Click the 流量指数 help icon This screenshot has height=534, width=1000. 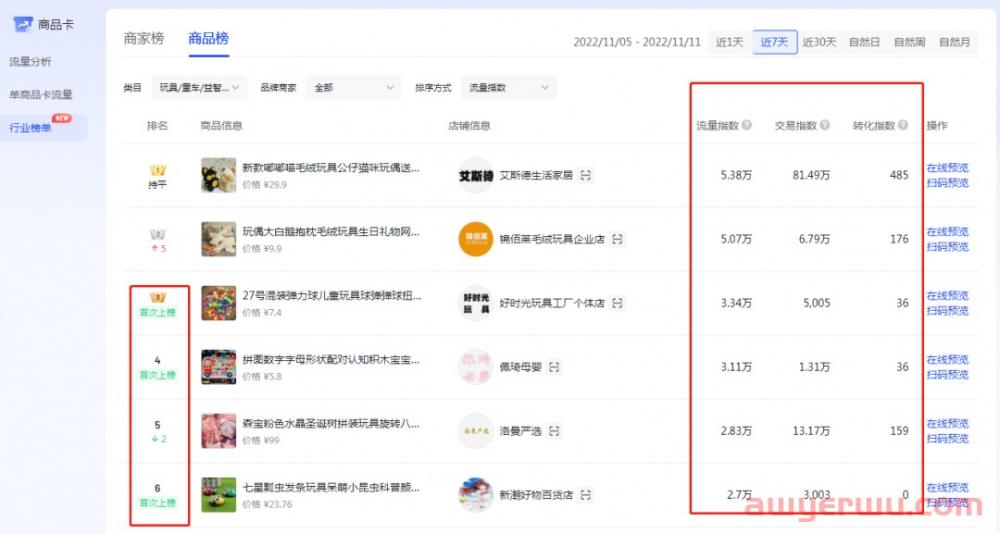[746, 125]
